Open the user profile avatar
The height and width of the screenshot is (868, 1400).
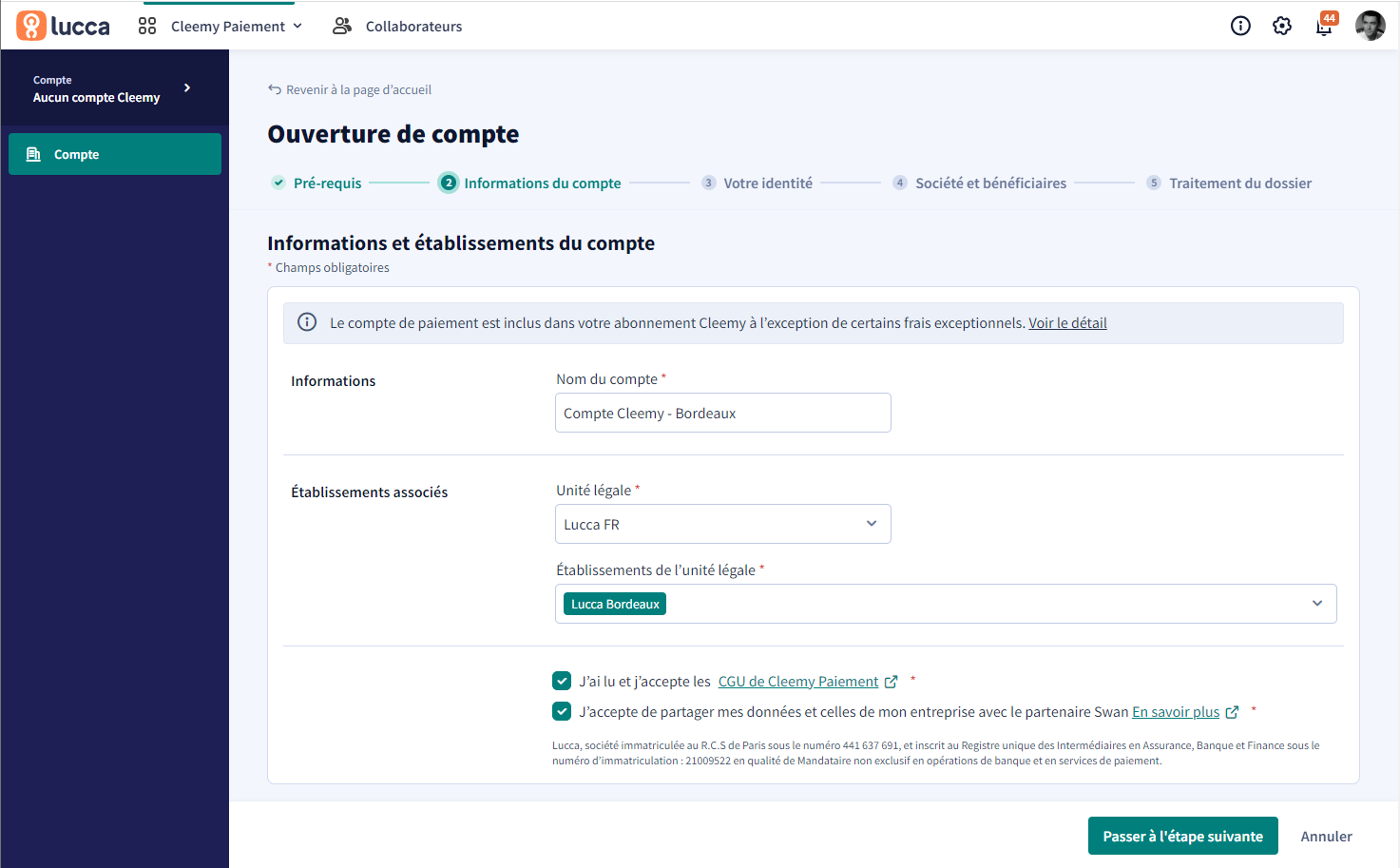(1370, 26)
